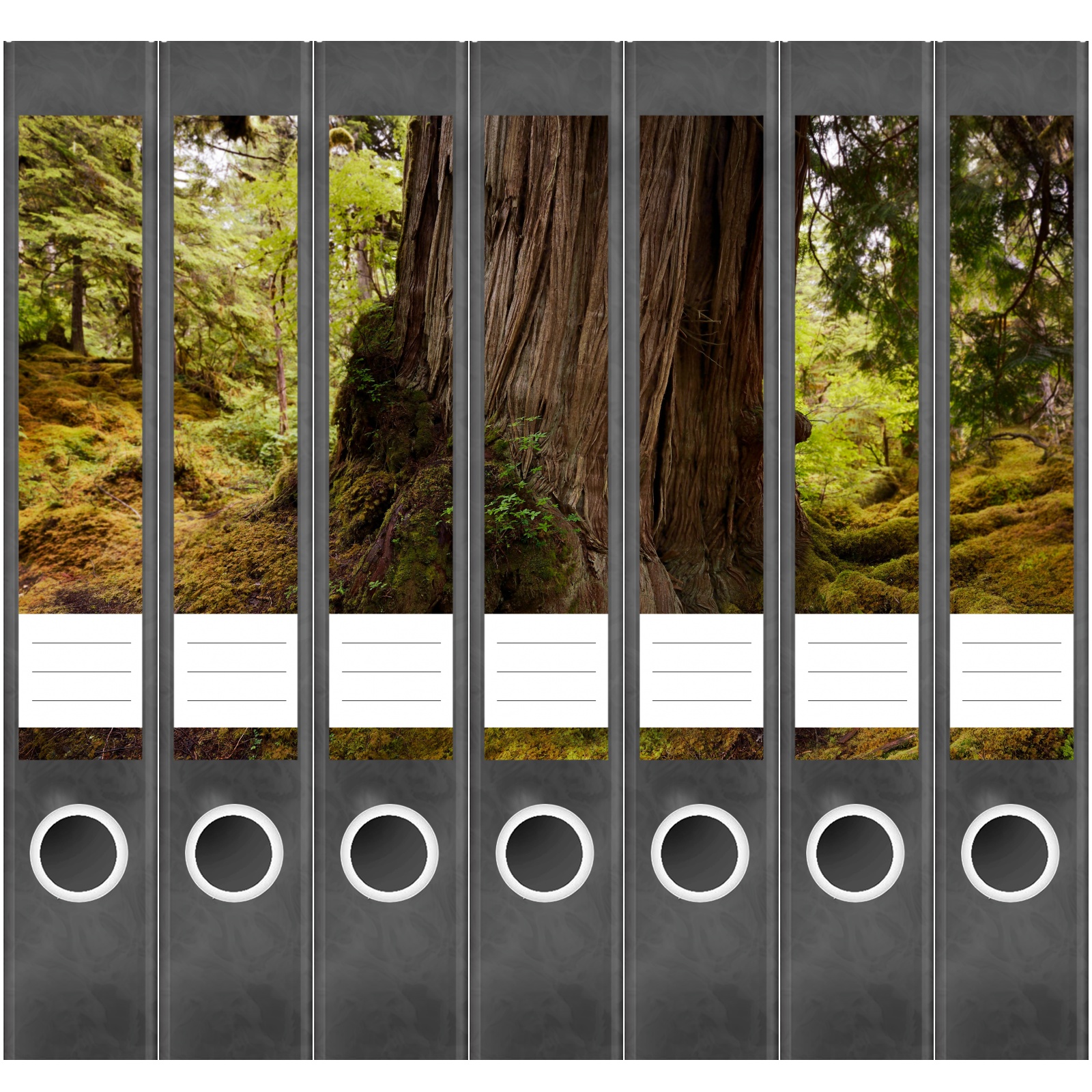
Task: Select the white label on the seventh binder
Action: pyautogui.click(x=1012, y=671)
